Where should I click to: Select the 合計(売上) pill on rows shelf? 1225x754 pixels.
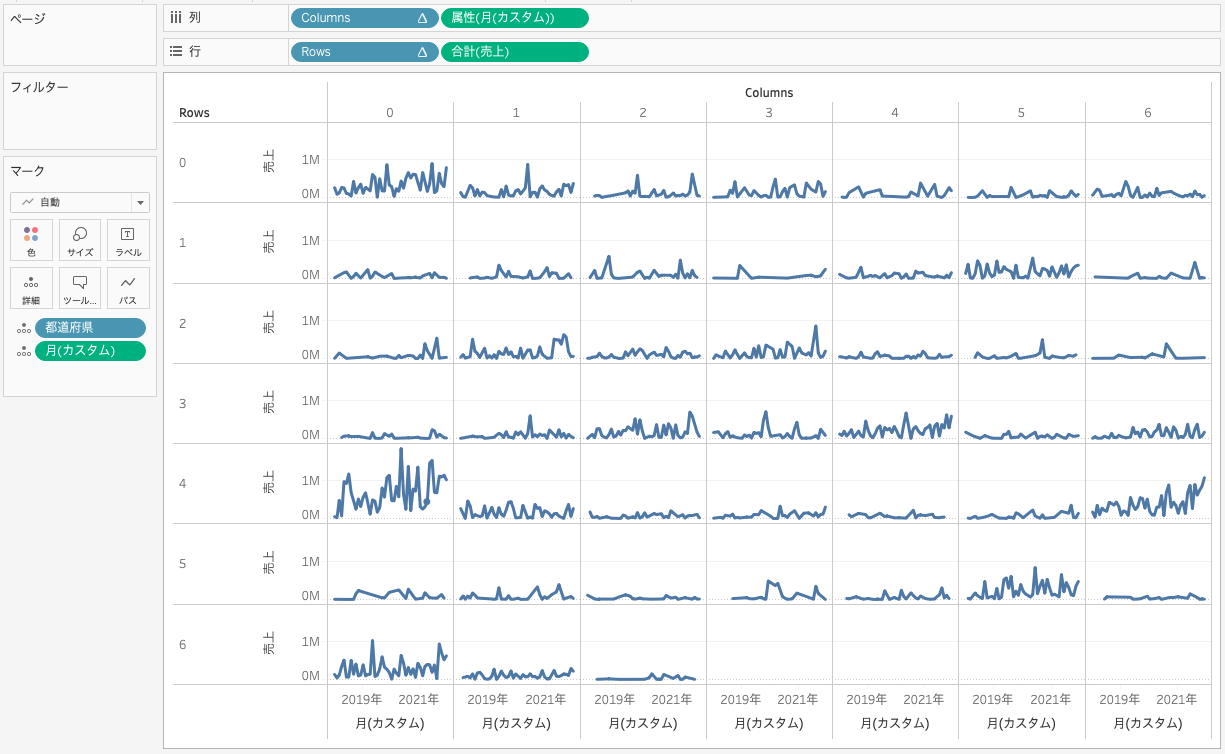(x=514, y=52)
